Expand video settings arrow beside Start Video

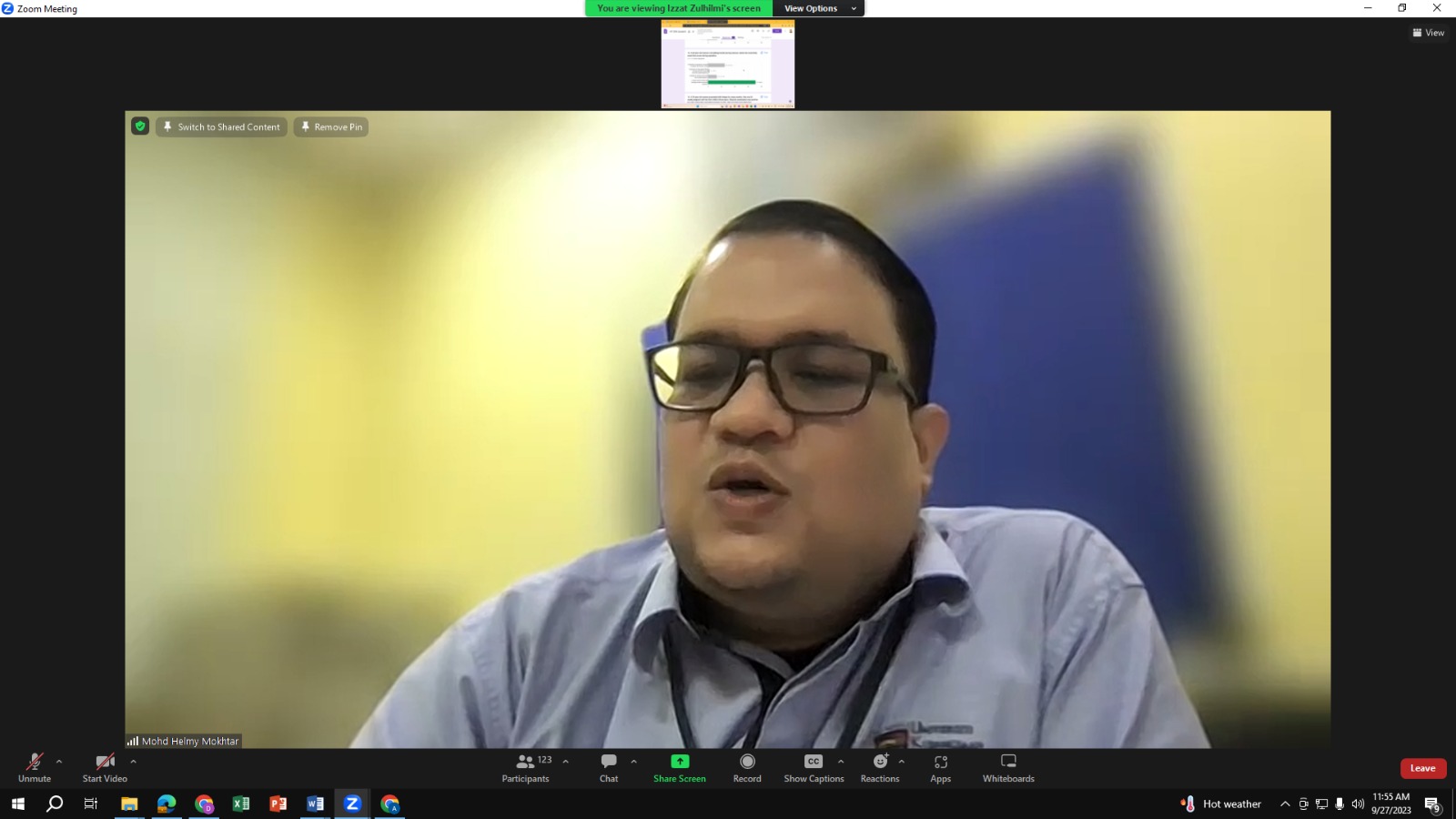[x=133, y=762]
